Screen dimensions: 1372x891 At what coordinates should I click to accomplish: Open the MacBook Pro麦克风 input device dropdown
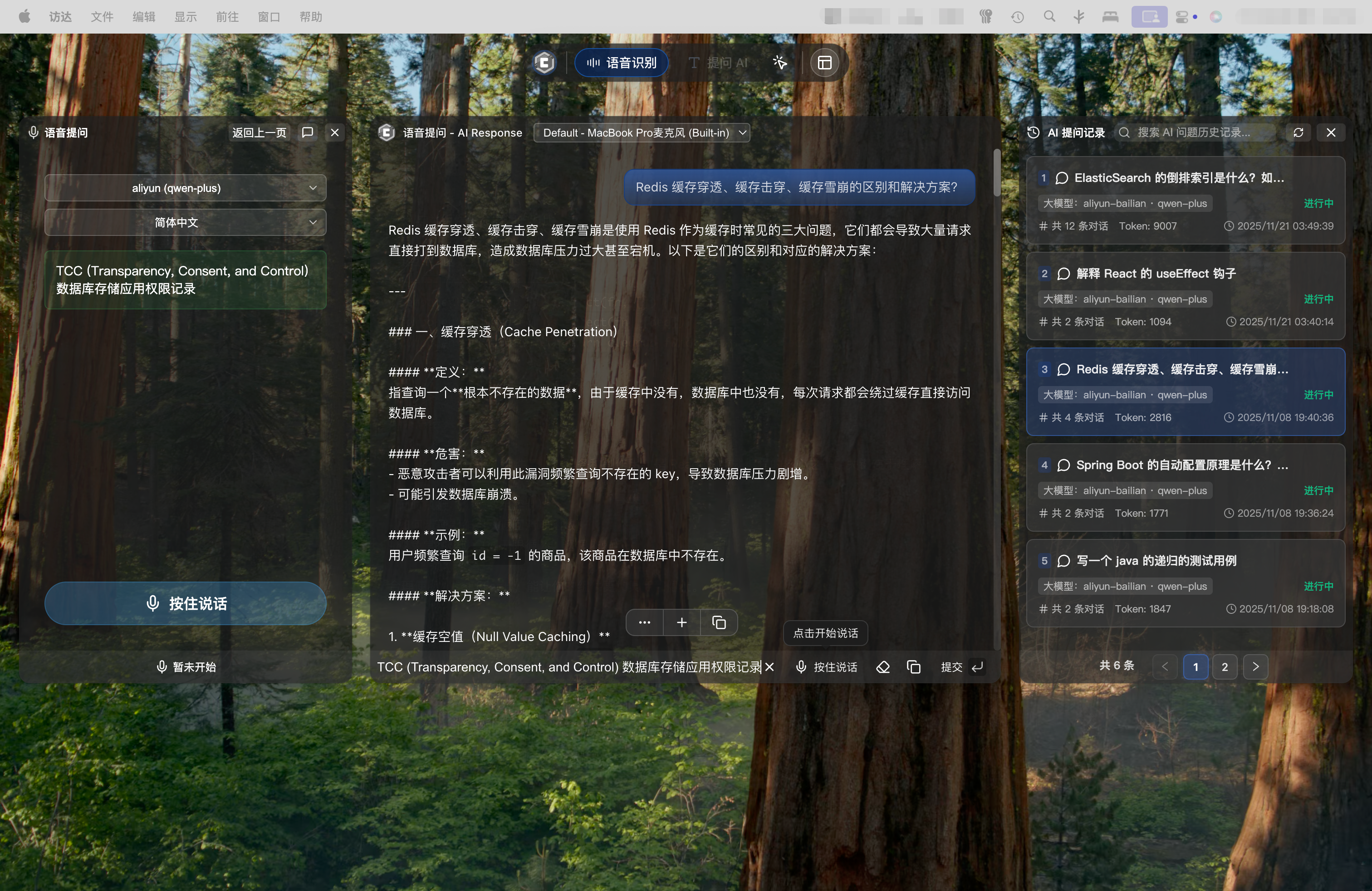(642, 132)
